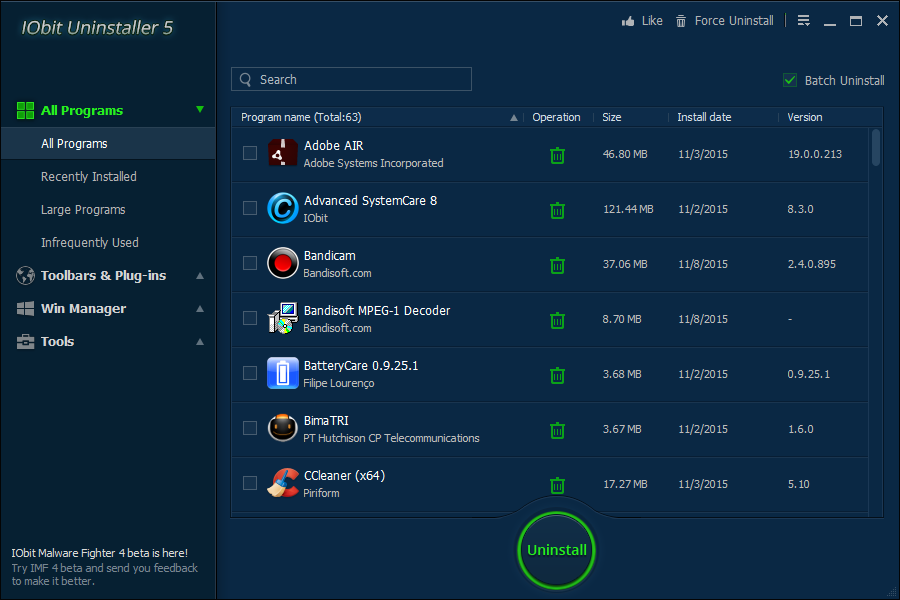Maximize the IObit Uninstaller window

[856, 21]
